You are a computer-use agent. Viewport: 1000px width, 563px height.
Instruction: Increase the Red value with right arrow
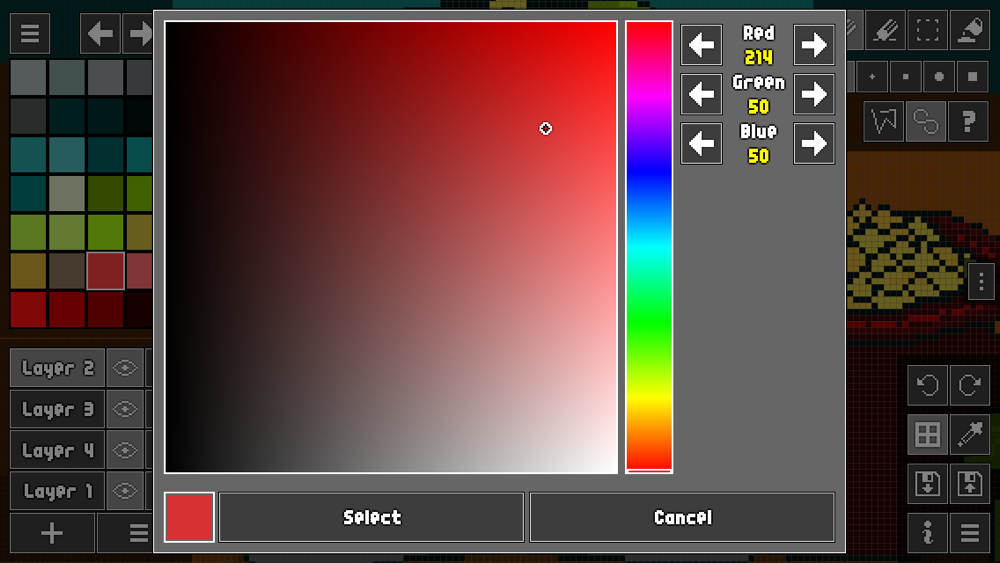click(814, 45)
